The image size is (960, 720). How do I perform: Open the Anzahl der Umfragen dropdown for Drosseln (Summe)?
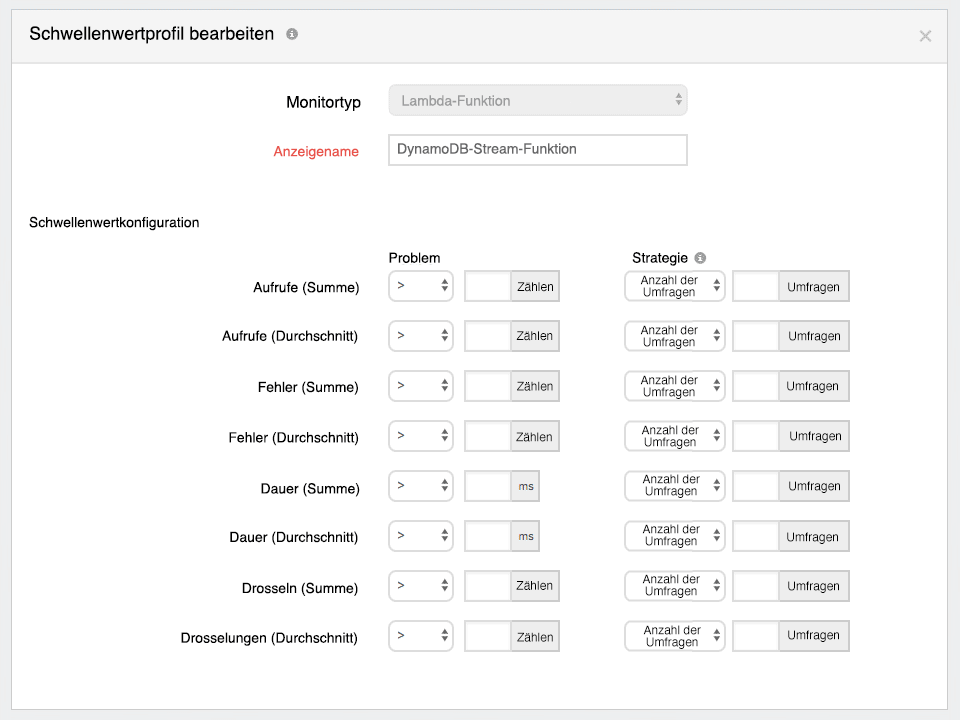(x=674, y=586)
